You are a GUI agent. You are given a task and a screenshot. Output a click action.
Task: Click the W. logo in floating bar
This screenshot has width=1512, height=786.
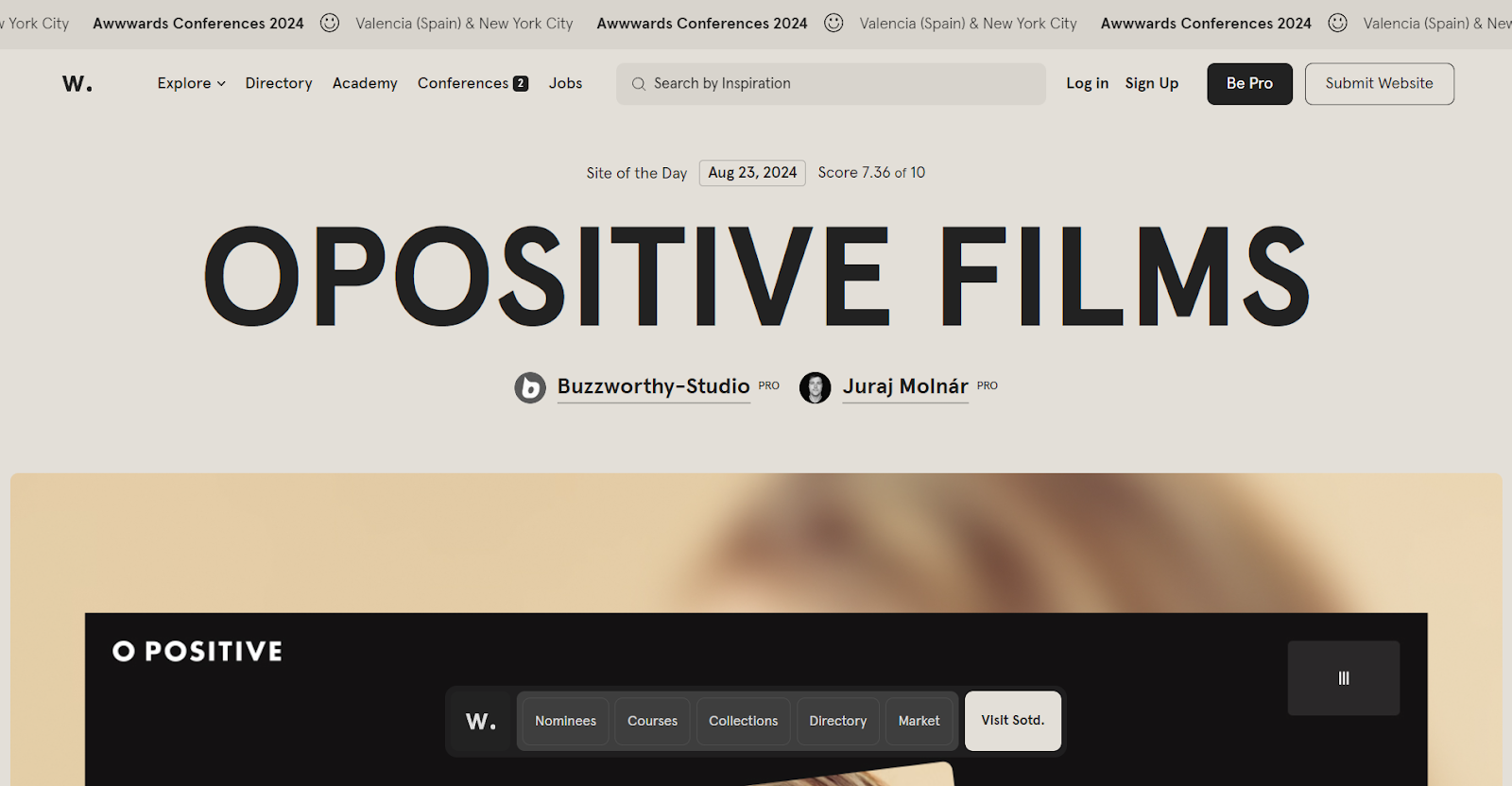point(481,721)
